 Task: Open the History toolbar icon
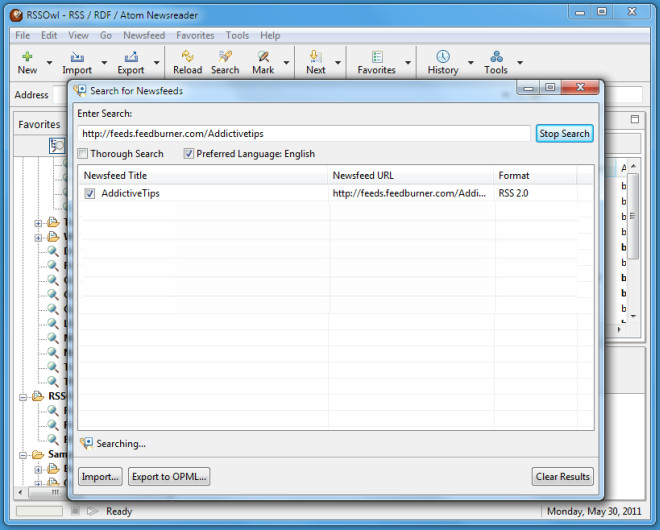(x=443, y=56)
